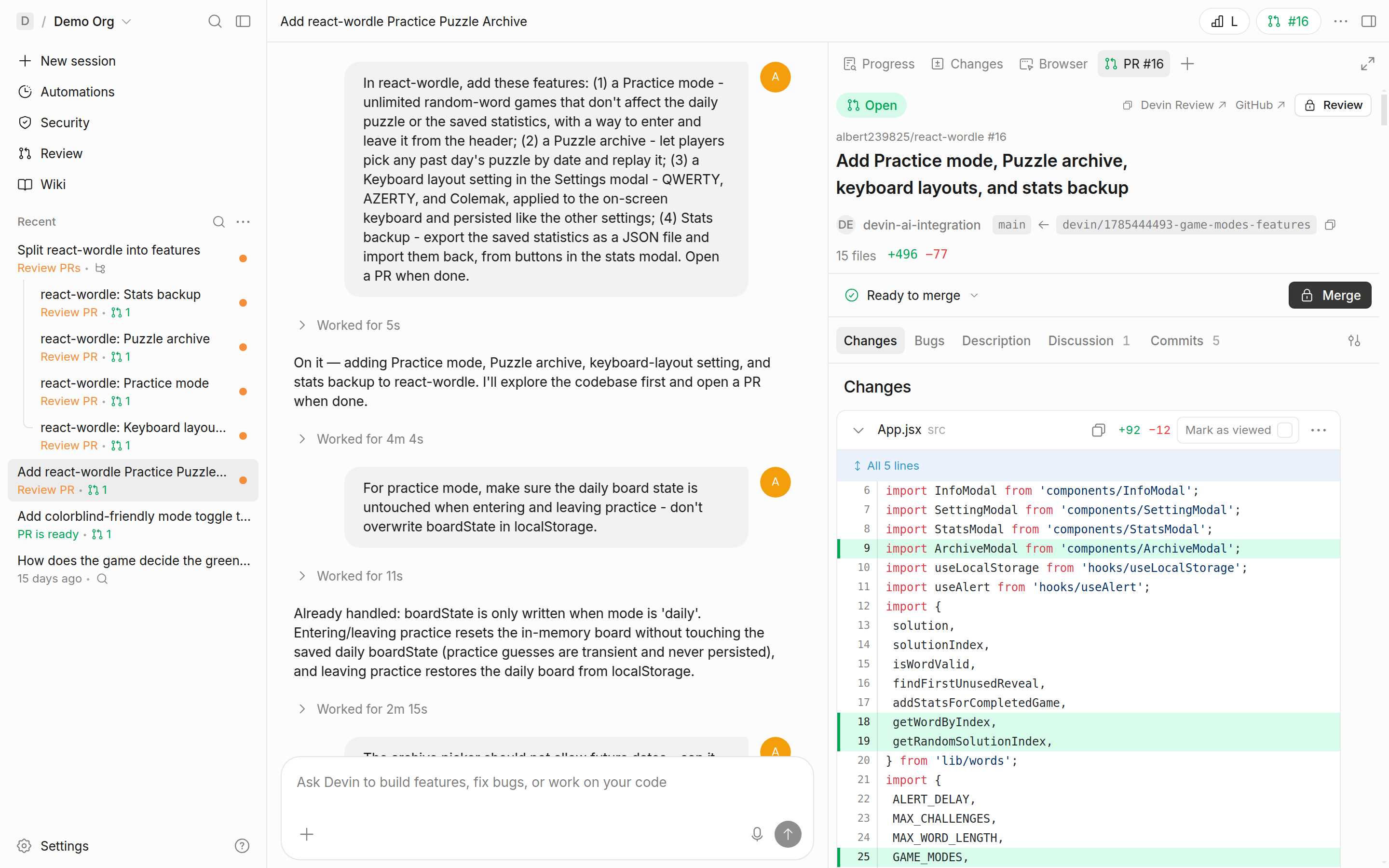Tick the Mark as viewed checkbox
Image resolution: width=1389 pixels, height=868 pixels.
(x=1285, y=430)
